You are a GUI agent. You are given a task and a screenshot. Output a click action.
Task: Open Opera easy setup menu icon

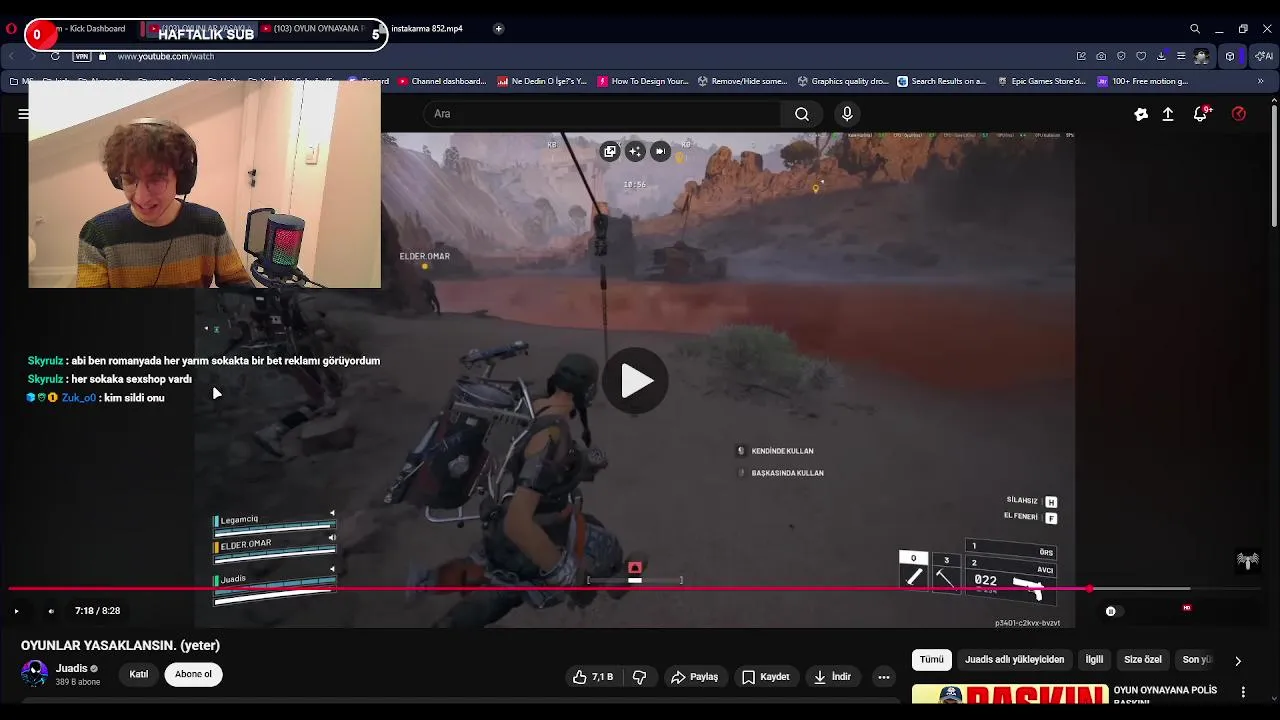click(x=1181, y=56)
